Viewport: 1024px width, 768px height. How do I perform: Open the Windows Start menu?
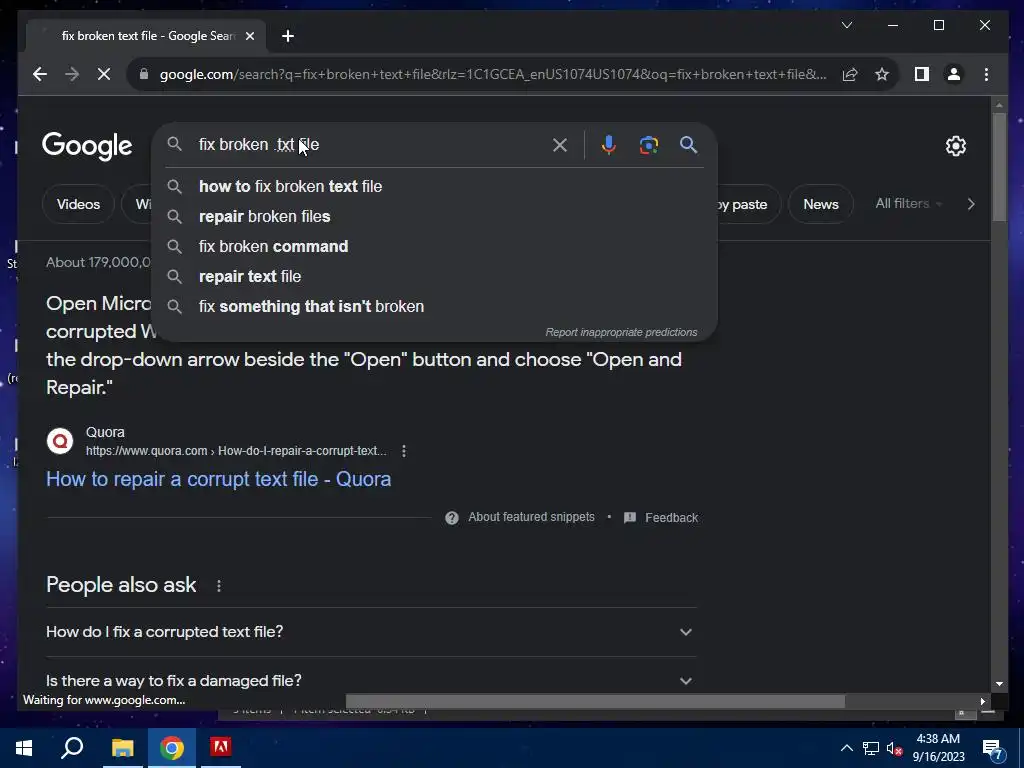coord(24,748)
